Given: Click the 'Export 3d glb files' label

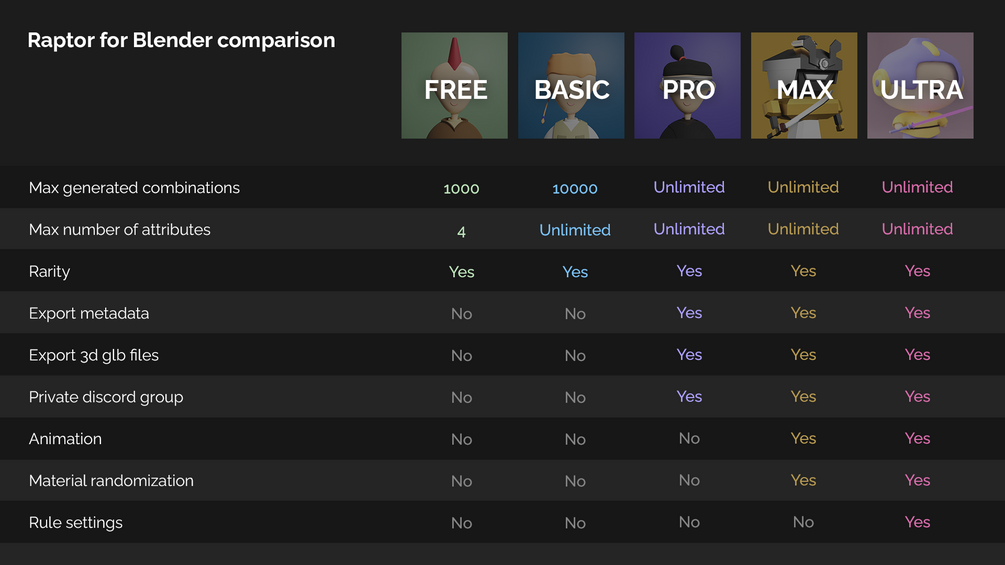Looking at the screenshot, I should (94, 355).
